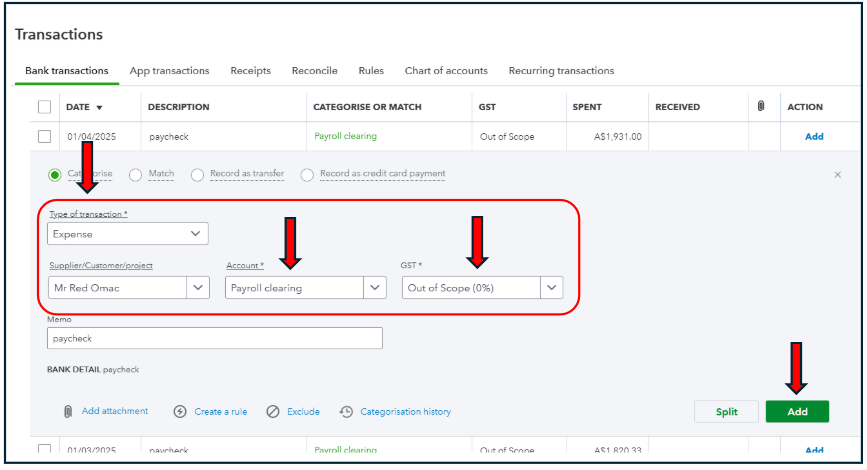This screenshot has width=867, height=470.
Task: Expand the Account Payroll clearing dropdown arrow
Action: [375, 288]
